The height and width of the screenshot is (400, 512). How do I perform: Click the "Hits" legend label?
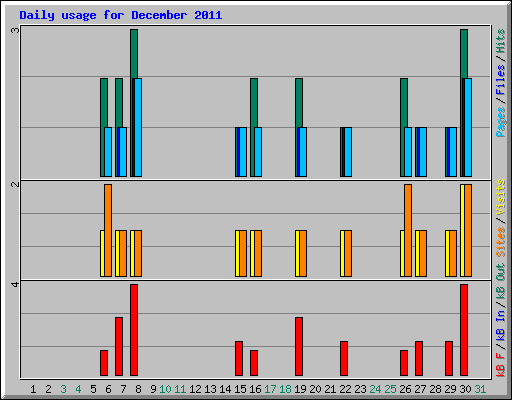tap(501, 41)
